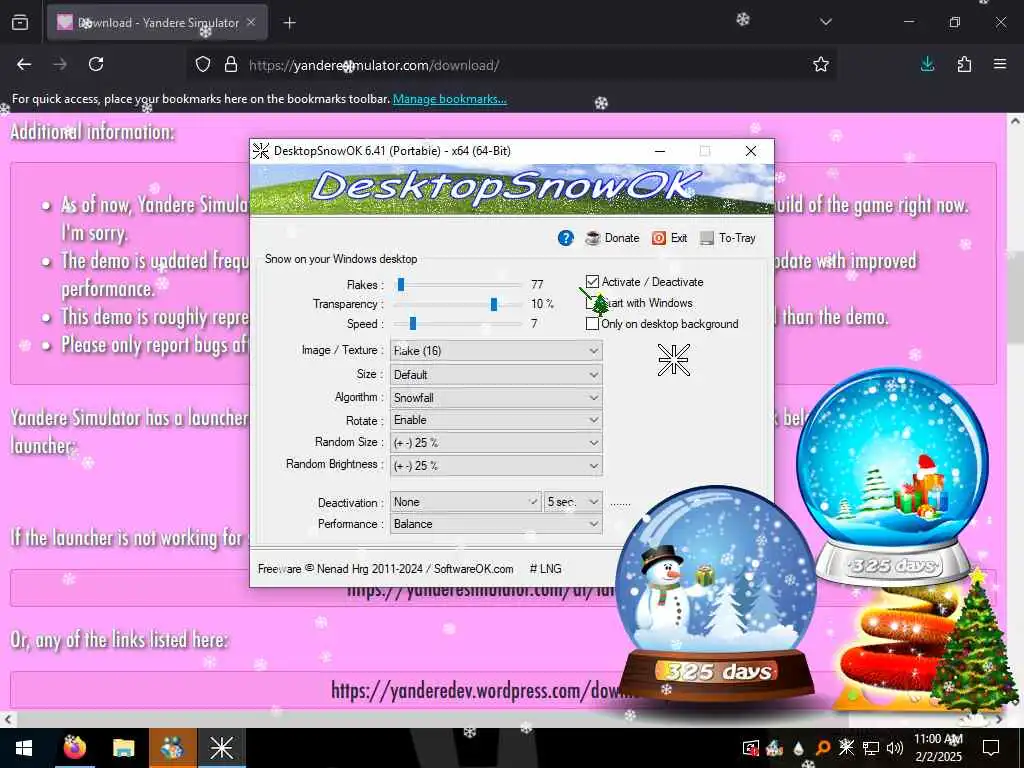Toggle the Start with Windows checkbox
Screen dimensions: 1024x768
click(x=592, y=303)
